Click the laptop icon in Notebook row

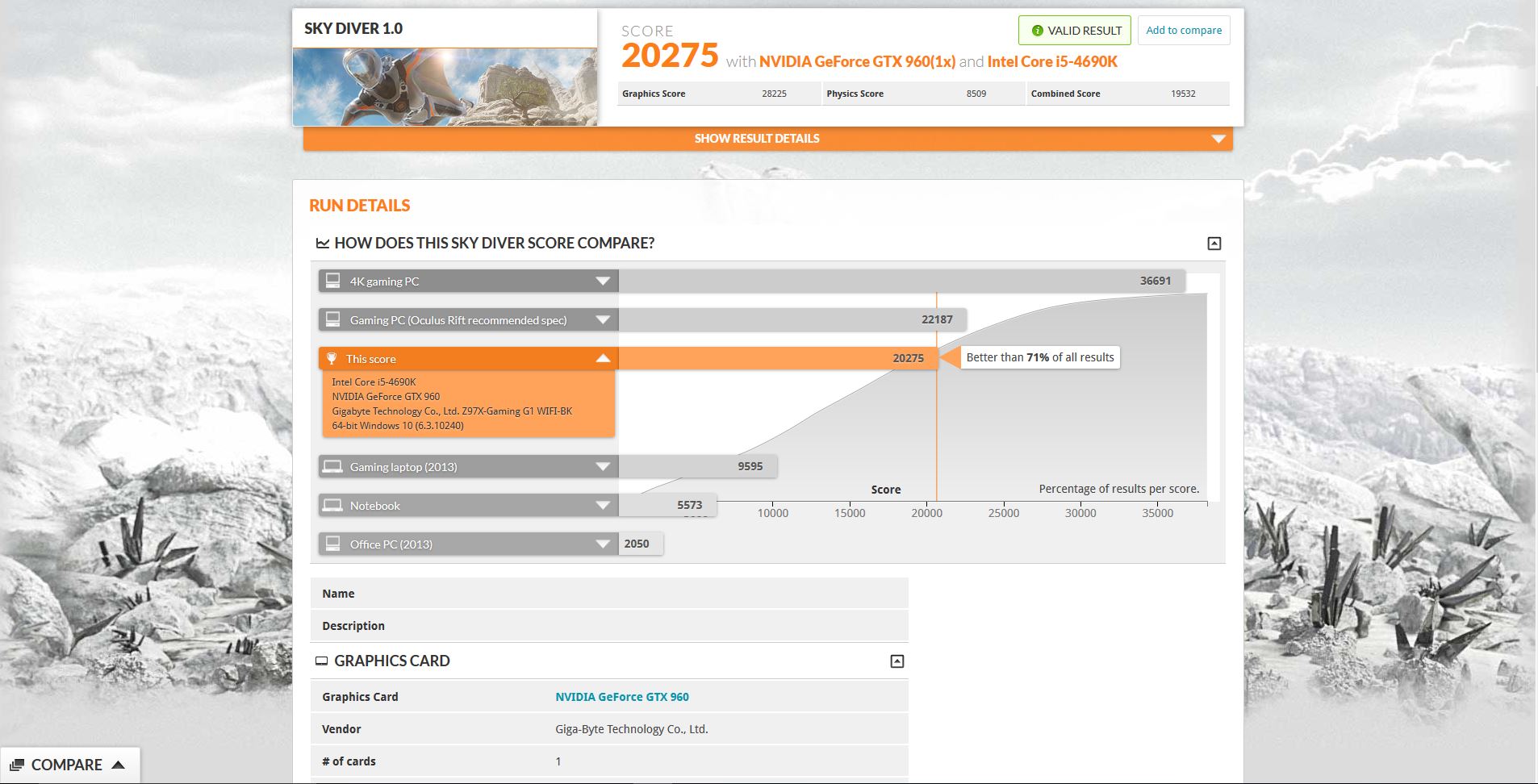pyautogui.click(x=332, y=505)
